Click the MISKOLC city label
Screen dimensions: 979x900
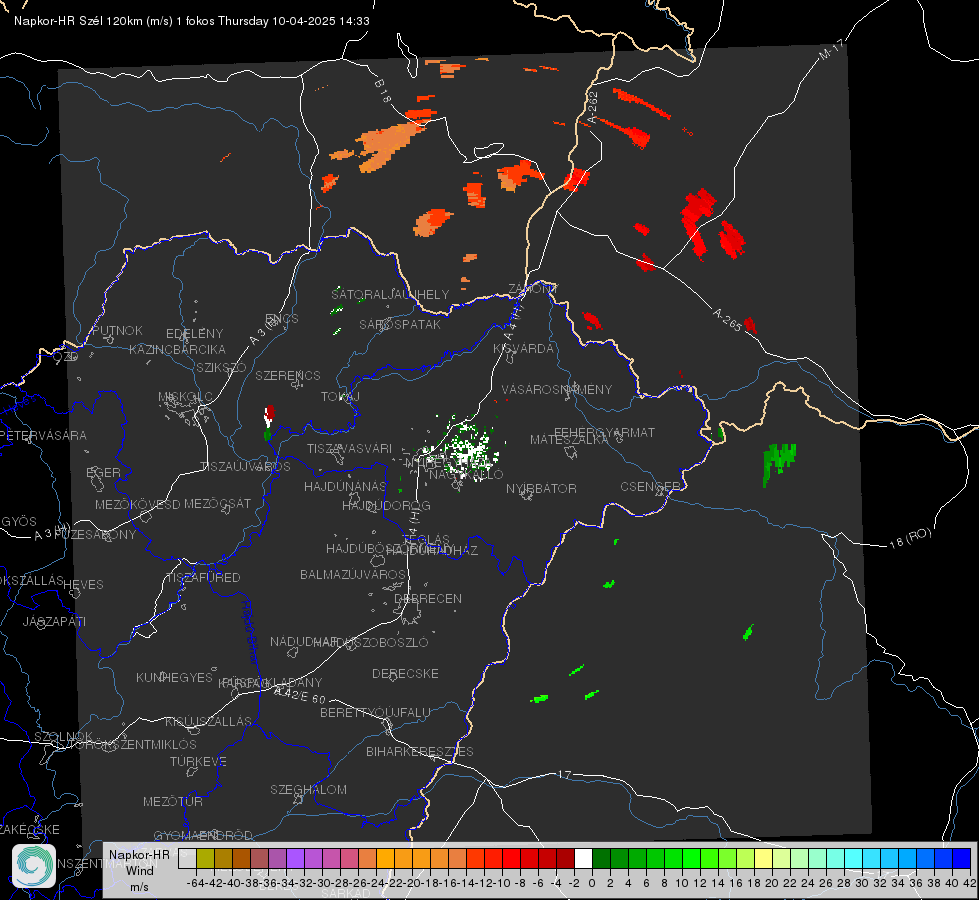pos(185,397)
